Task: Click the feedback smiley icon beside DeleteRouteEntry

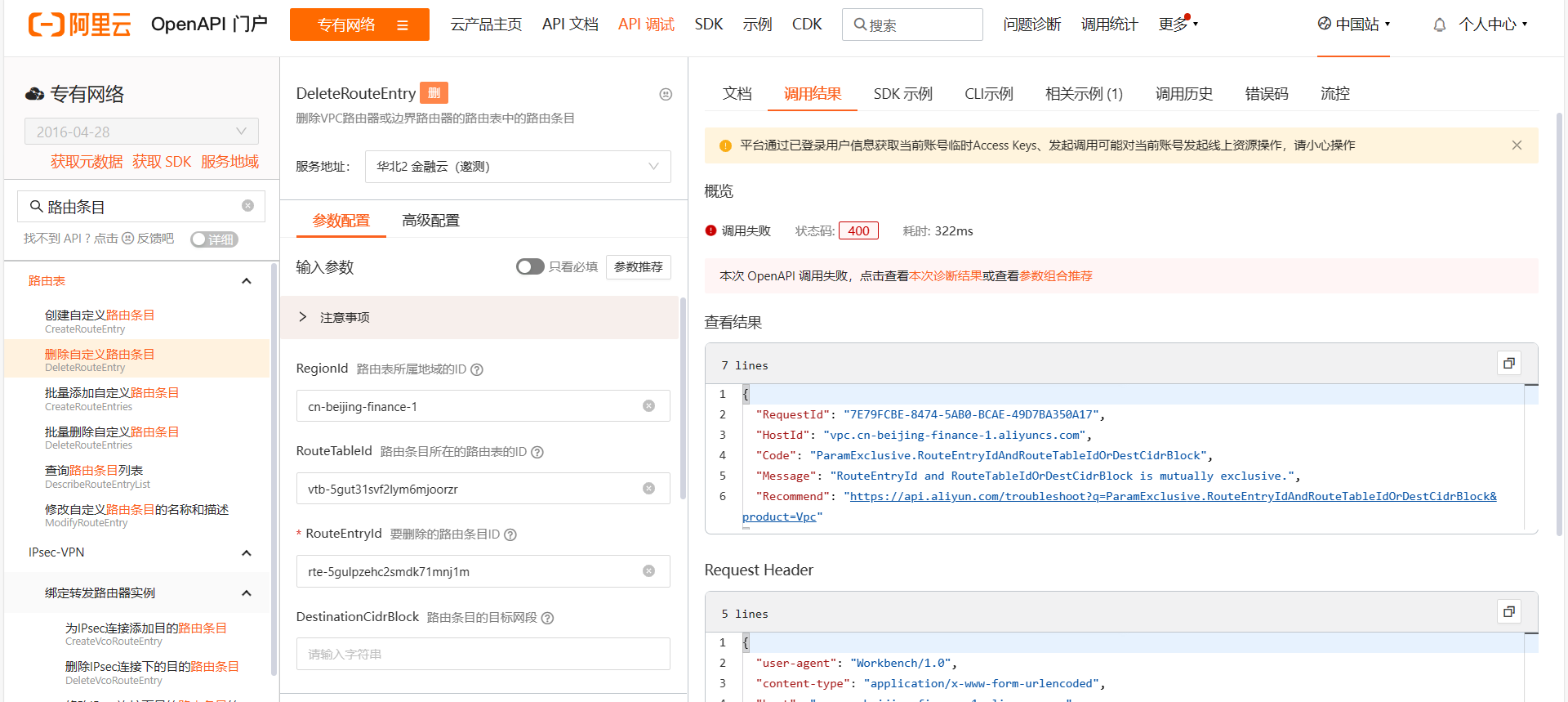Action: 666,94
